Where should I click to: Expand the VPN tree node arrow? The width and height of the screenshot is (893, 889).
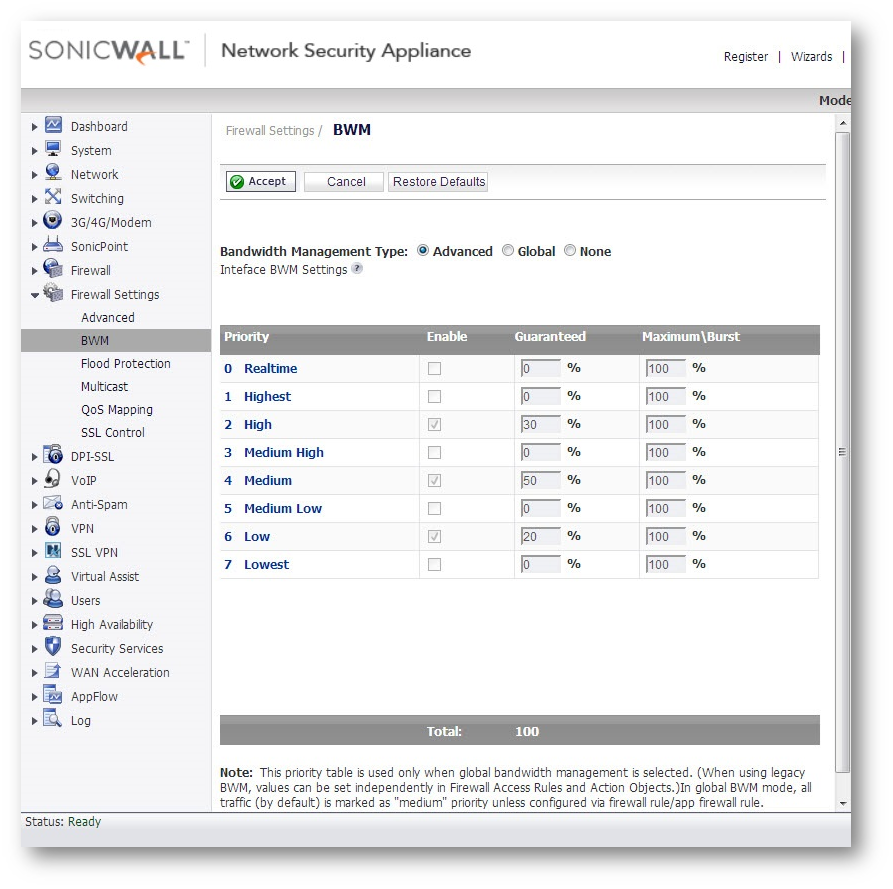[35, 529]
